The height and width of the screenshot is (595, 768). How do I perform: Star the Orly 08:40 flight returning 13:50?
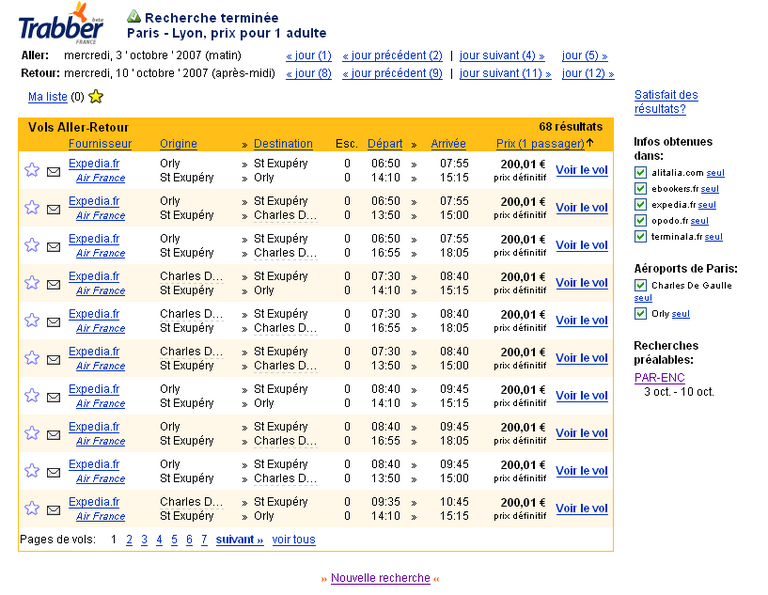32,471
